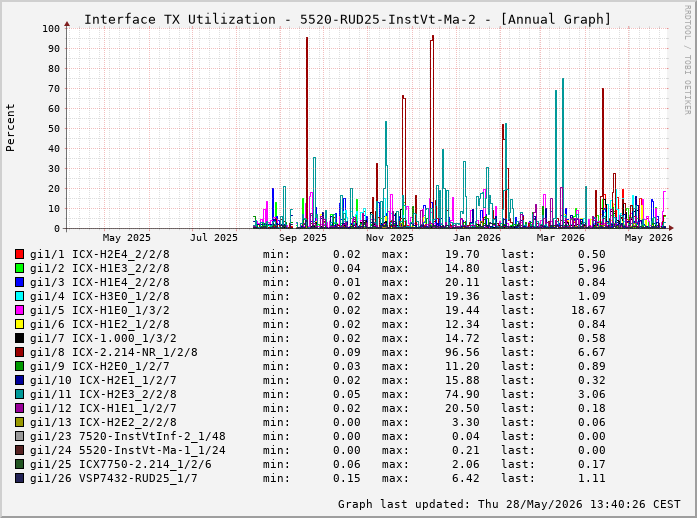Click the max value 96.56 for gi1/8
697x518 pixels.
pos(462,352)
